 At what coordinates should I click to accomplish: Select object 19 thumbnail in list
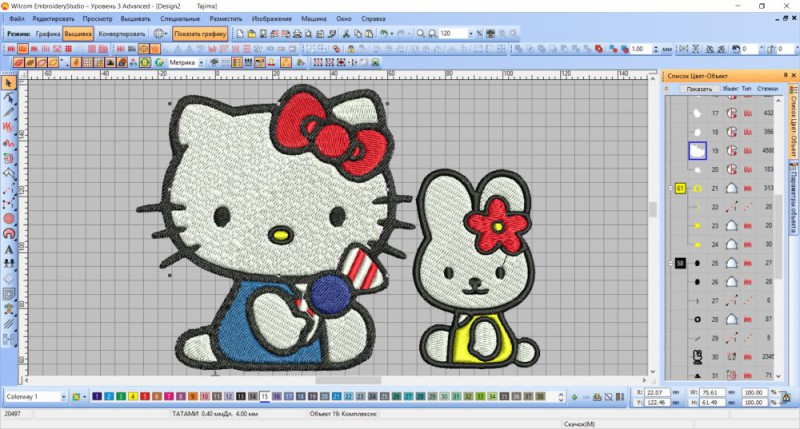click(x=697, y=150)
